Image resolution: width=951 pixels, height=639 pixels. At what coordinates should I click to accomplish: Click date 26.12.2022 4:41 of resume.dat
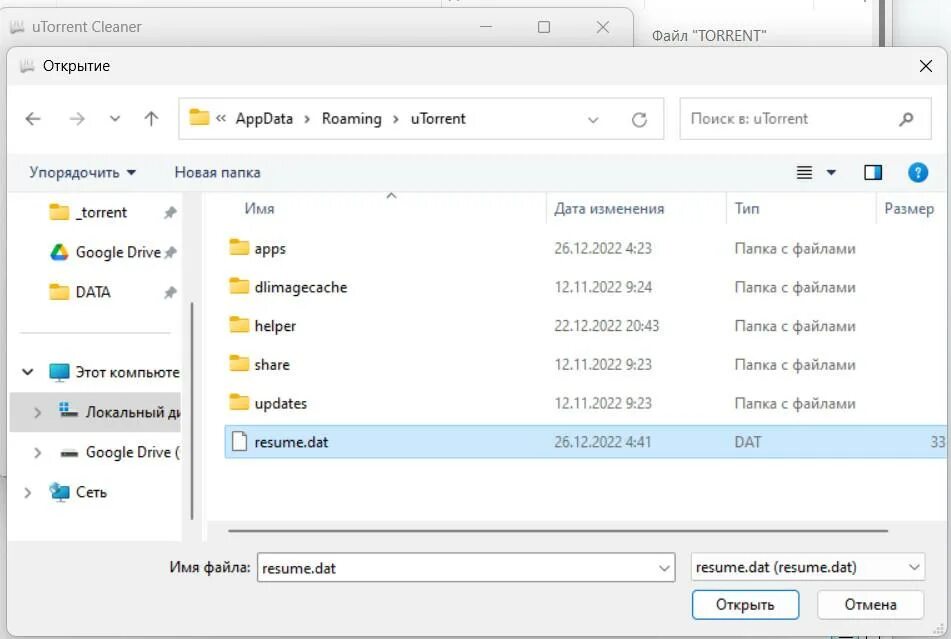(x=602, y=442)
